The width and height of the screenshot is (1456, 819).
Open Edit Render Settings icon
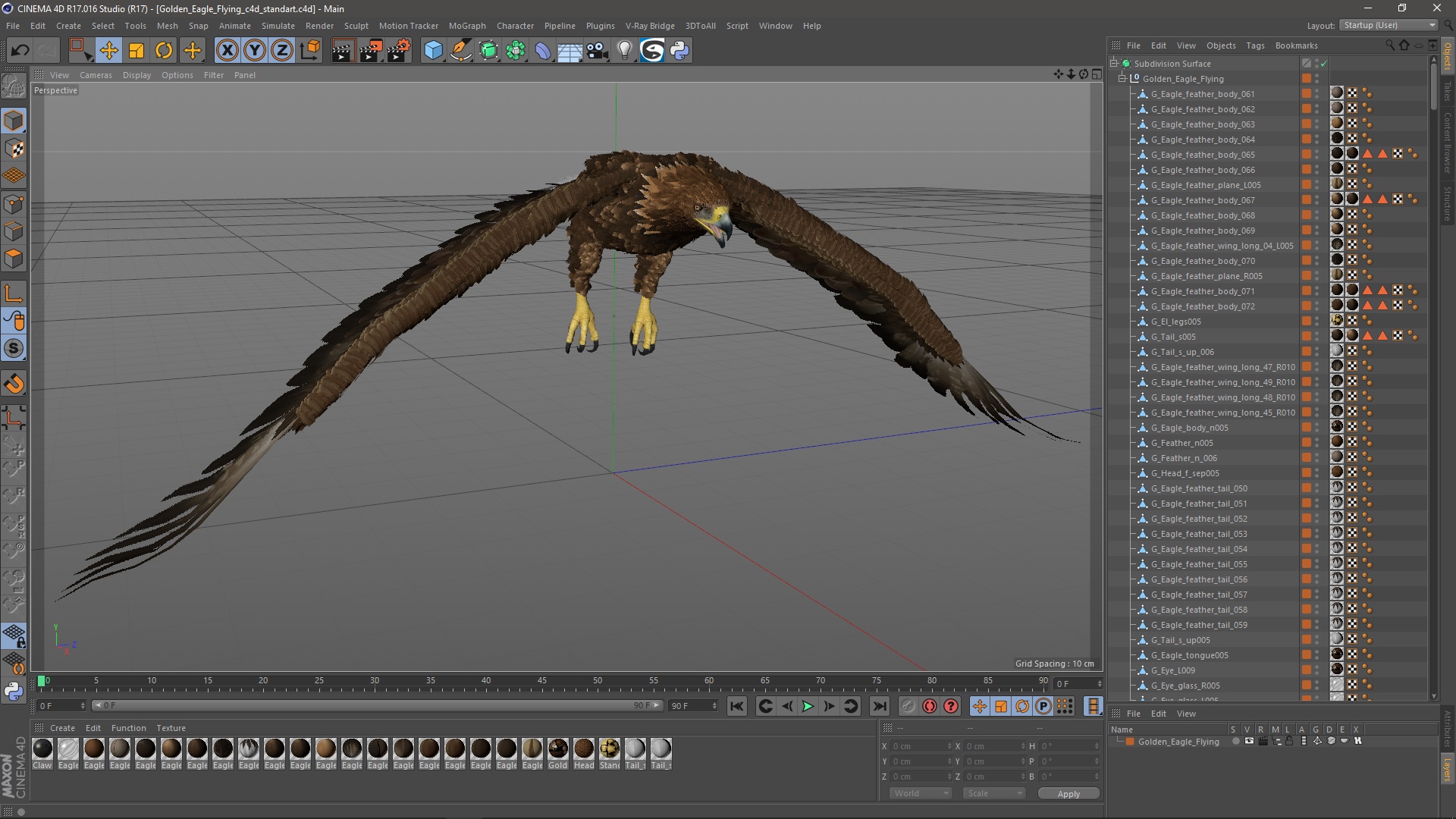(x=399, y=51)
